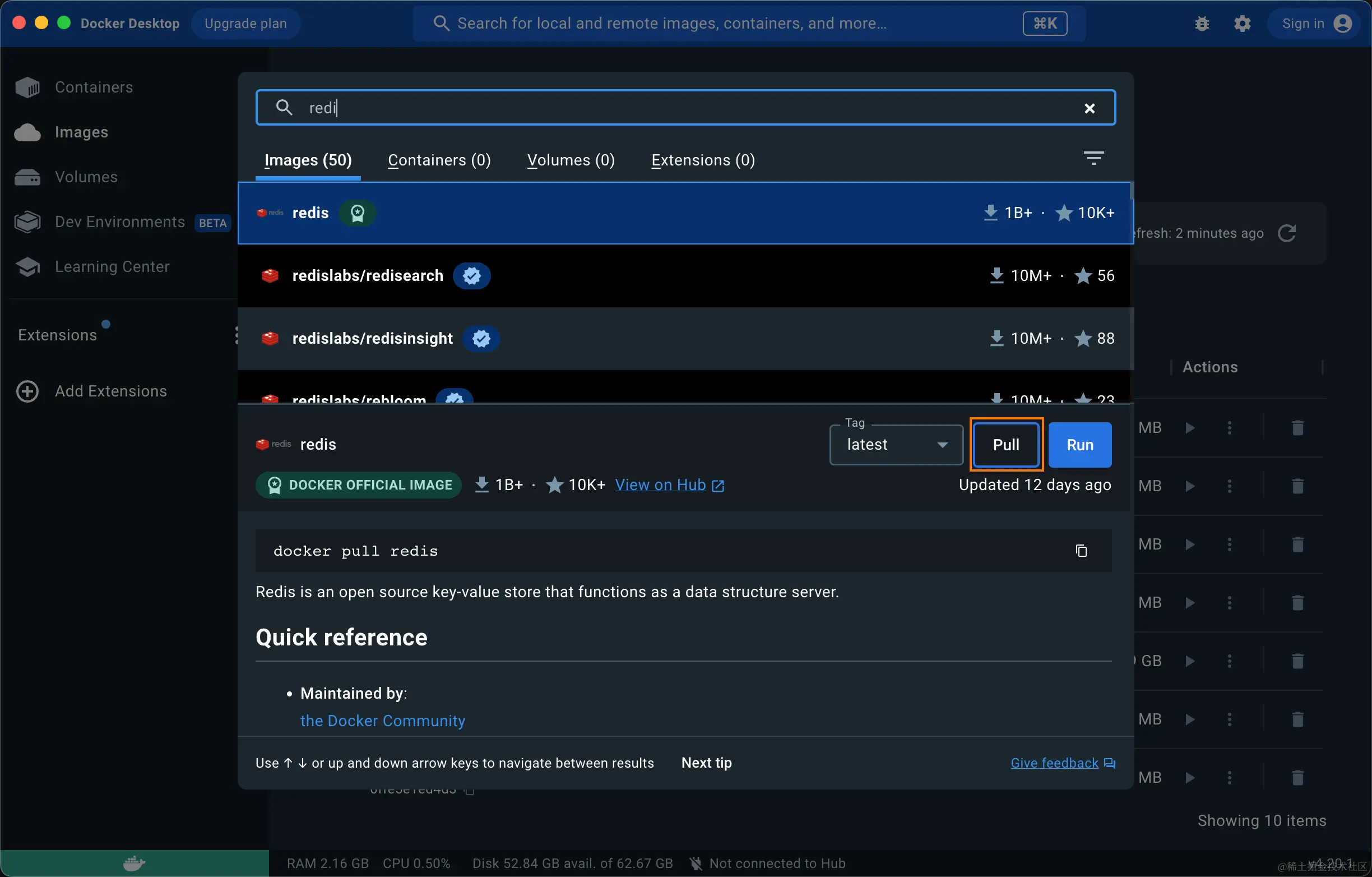Run the image in first MB row

(x=1190, y=428)
